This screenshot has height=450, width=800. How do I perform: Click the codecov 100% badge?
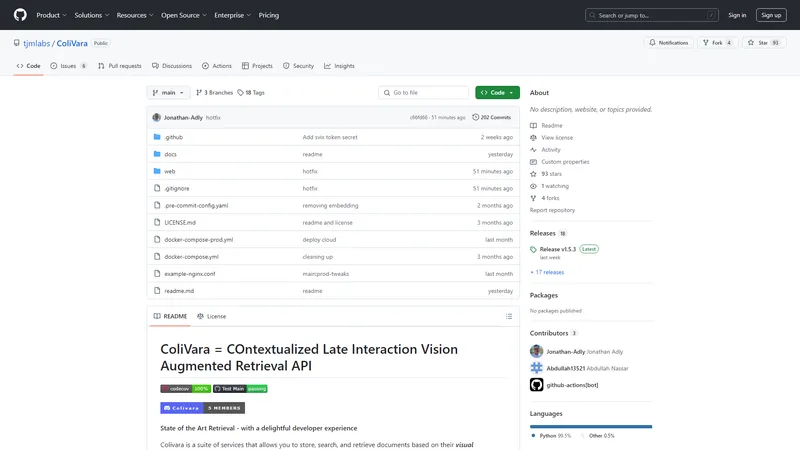pos(186,389)
